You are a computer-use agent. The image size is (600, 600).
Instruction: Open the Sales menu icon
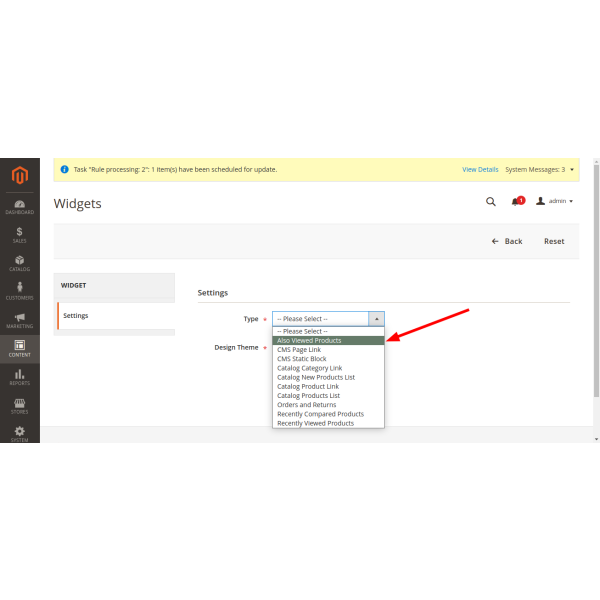(19, 235)
